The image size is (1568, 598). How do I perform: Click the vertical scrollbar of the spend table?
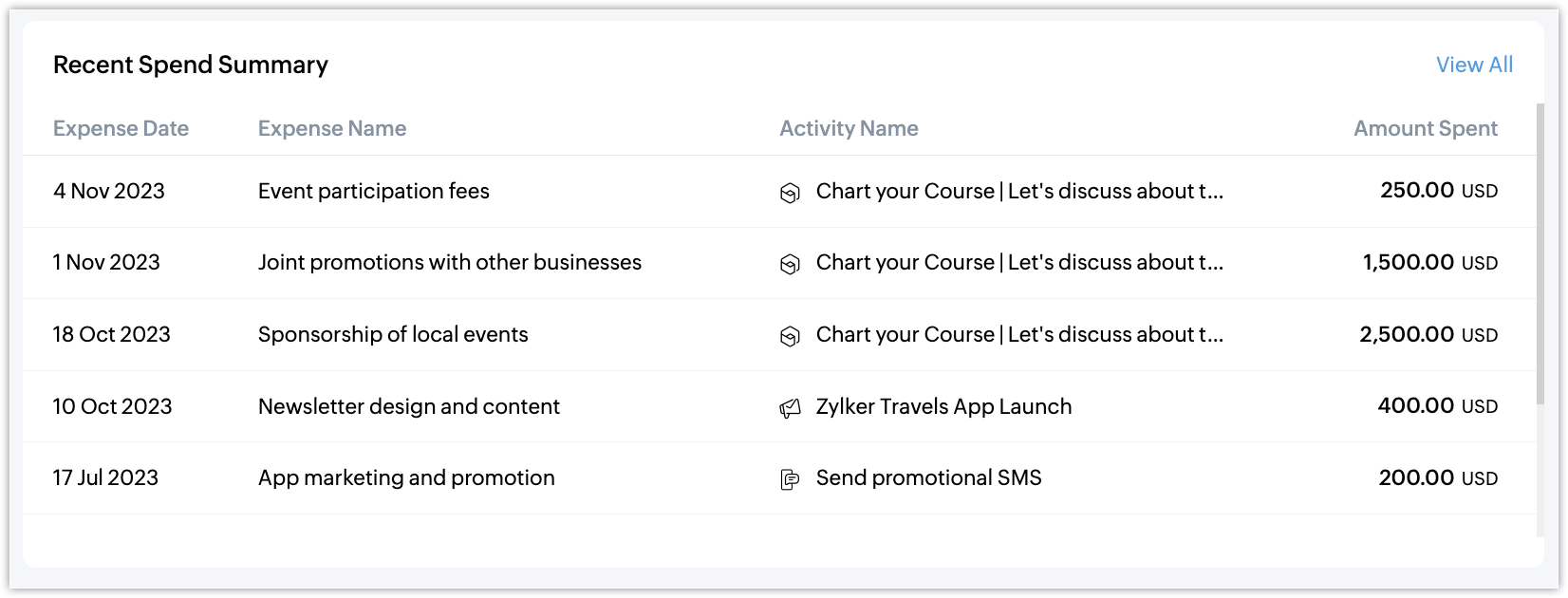click(x=1540, y=256)
